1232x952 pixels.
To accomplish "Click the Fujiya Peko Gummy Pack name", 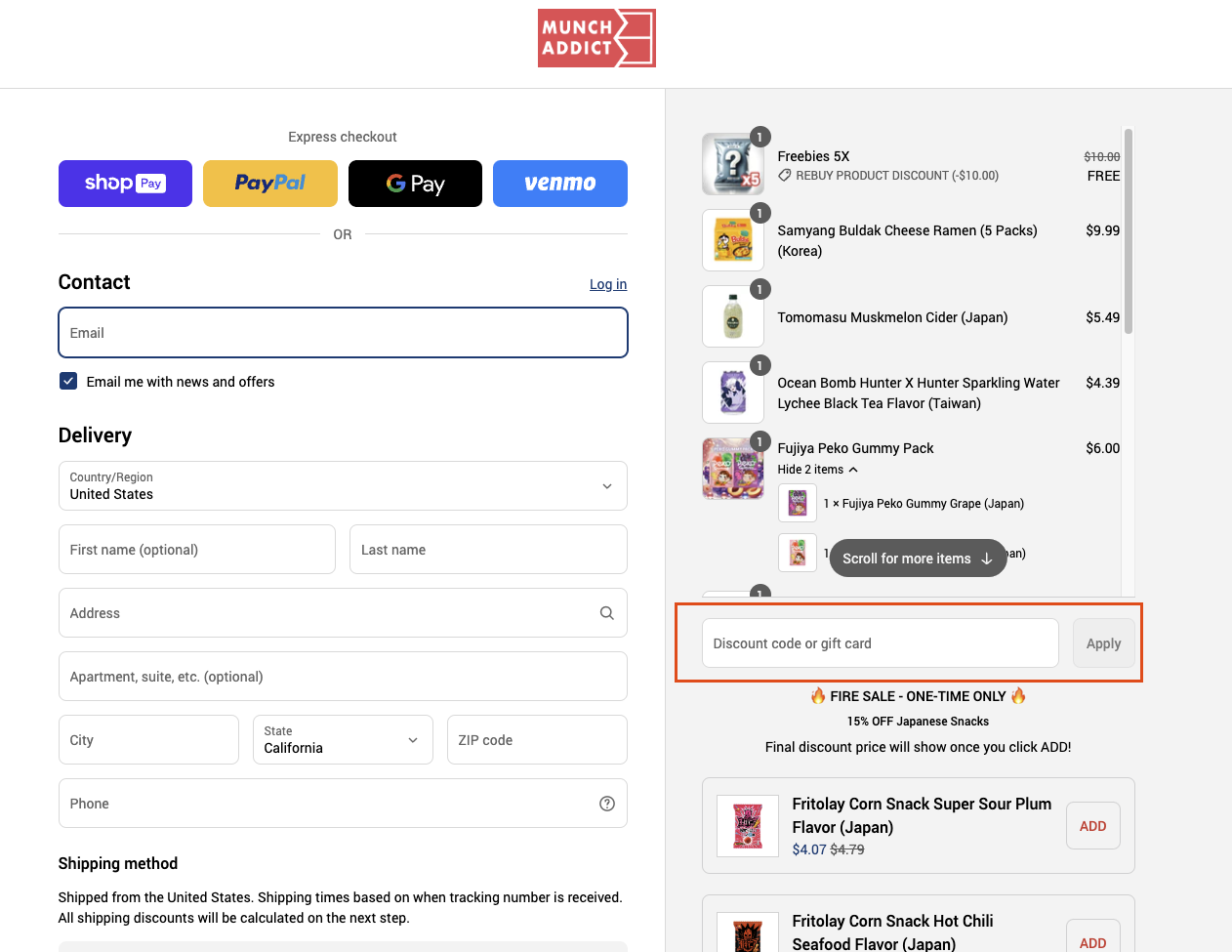I will click(855, 448).
